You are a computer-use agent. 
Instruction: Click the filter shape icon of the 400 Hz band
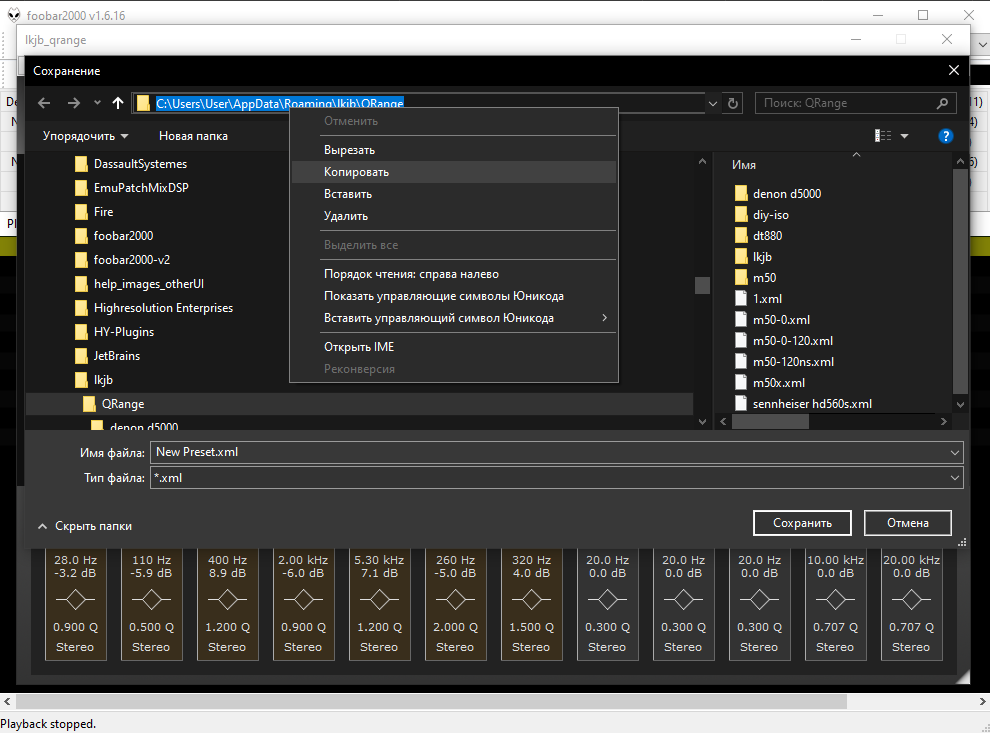point(227,600)
